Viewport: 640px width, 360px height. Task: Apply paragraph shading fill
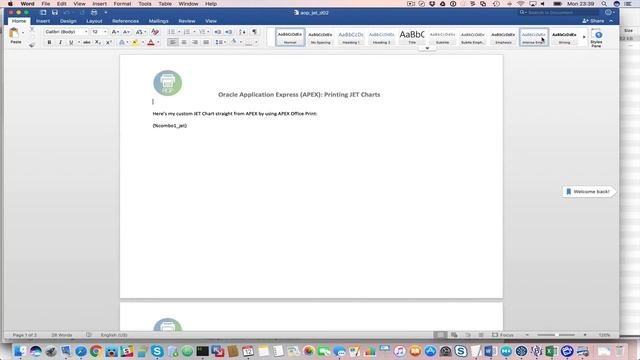(234, 42)
